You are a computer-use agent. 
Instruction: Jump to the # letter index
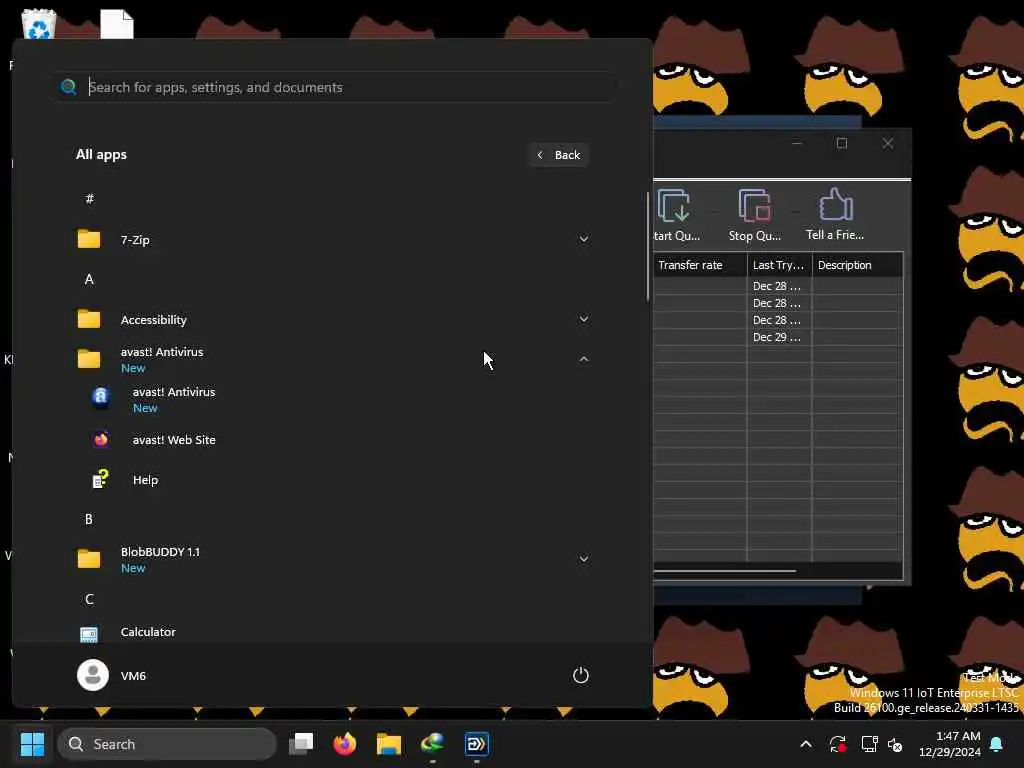[x=89, y=199]
